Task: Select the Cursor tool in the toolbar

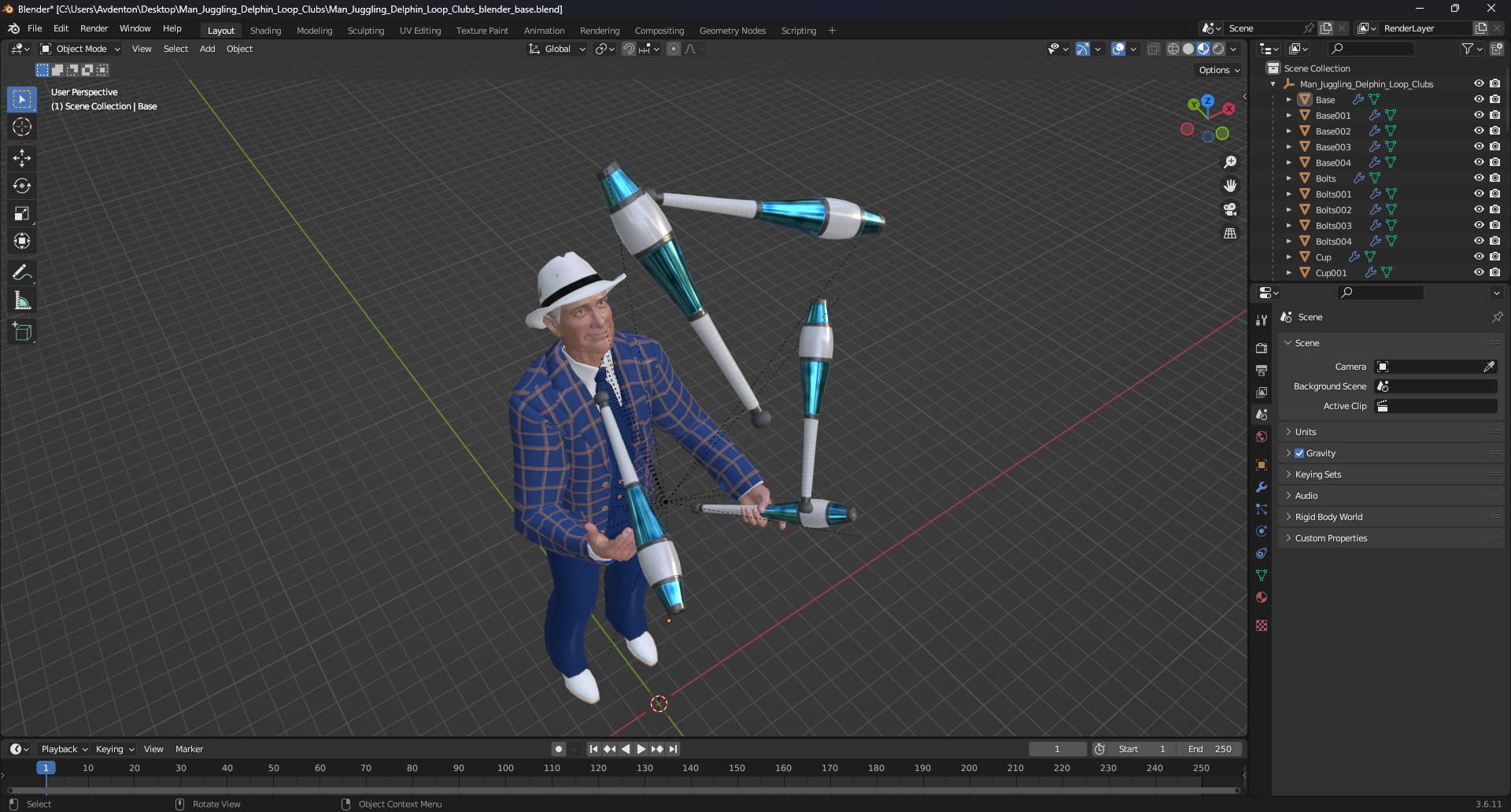Action: point(22,127)
